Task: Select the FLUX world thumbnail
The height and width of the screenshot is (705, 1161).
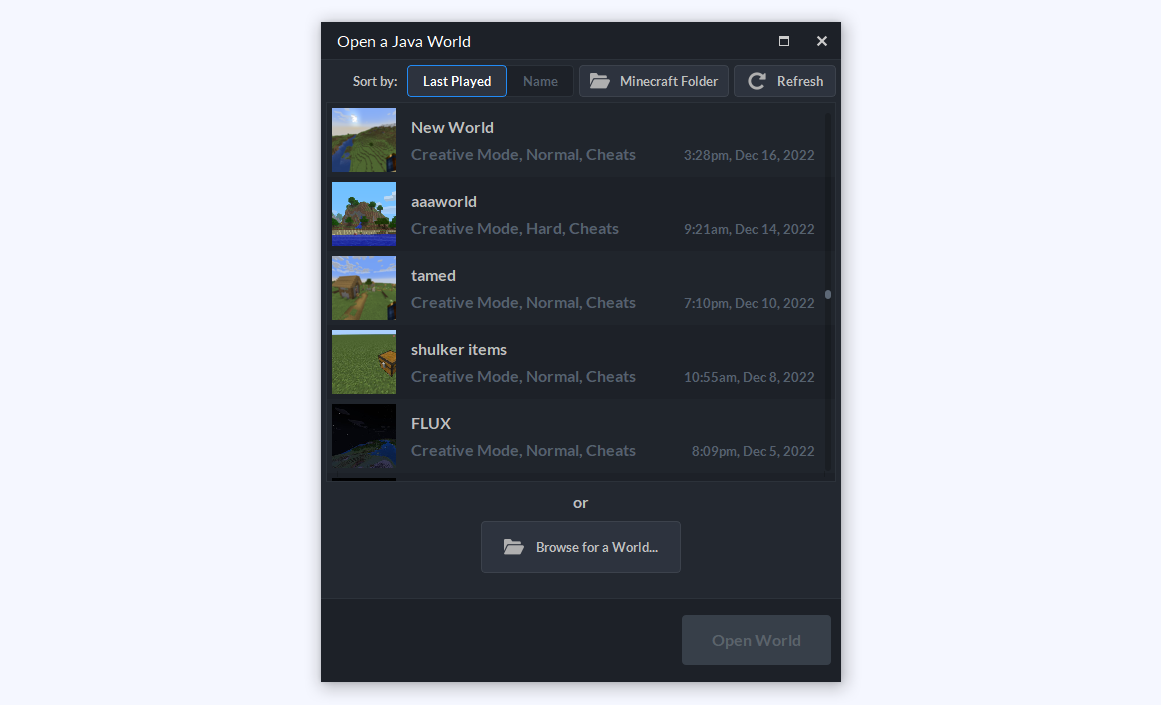Action: pyautogui.click(x=364, y=436)
